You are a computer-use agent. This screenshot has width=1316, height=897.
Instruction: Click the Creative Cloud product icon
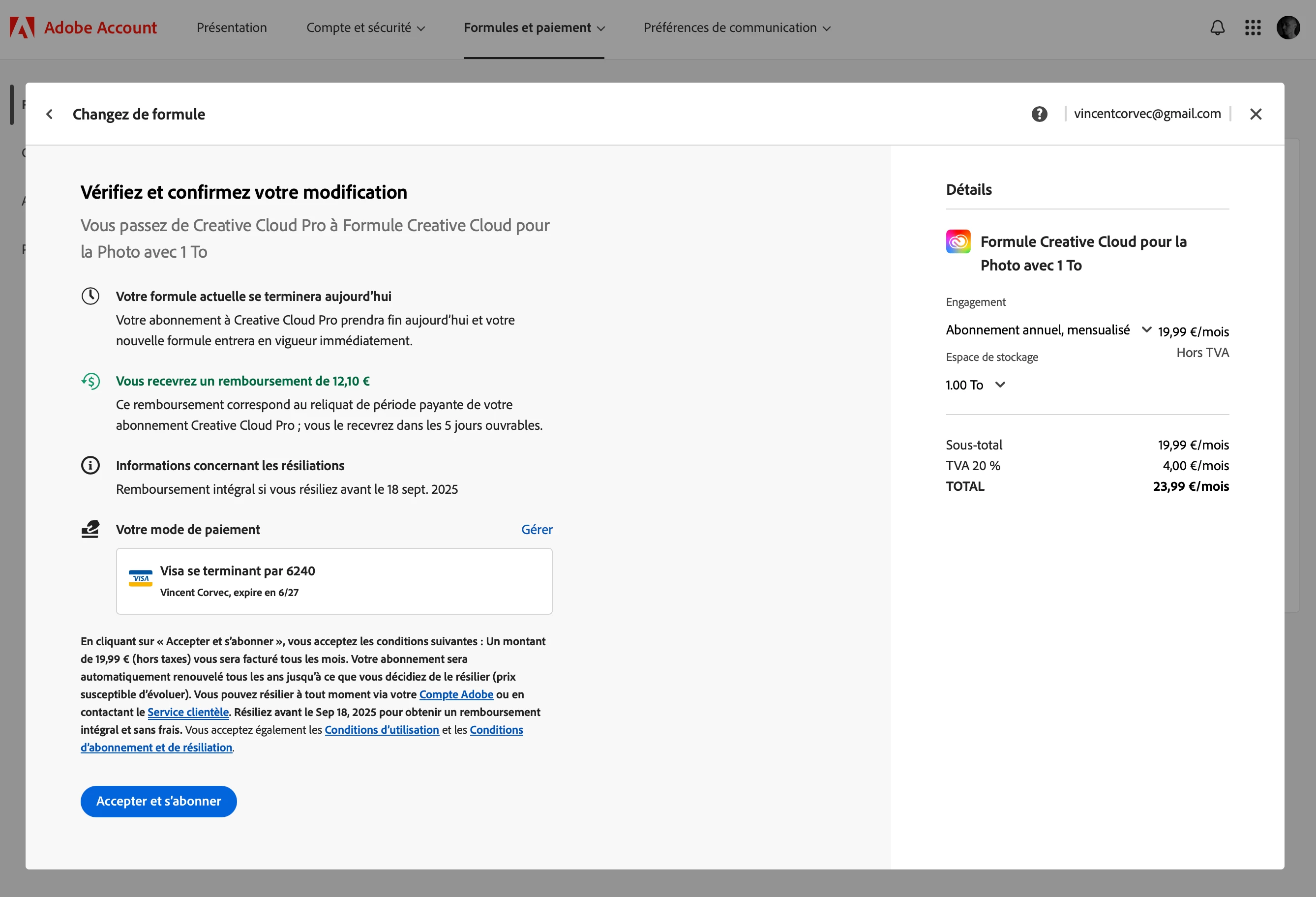(x=958, y=242)
